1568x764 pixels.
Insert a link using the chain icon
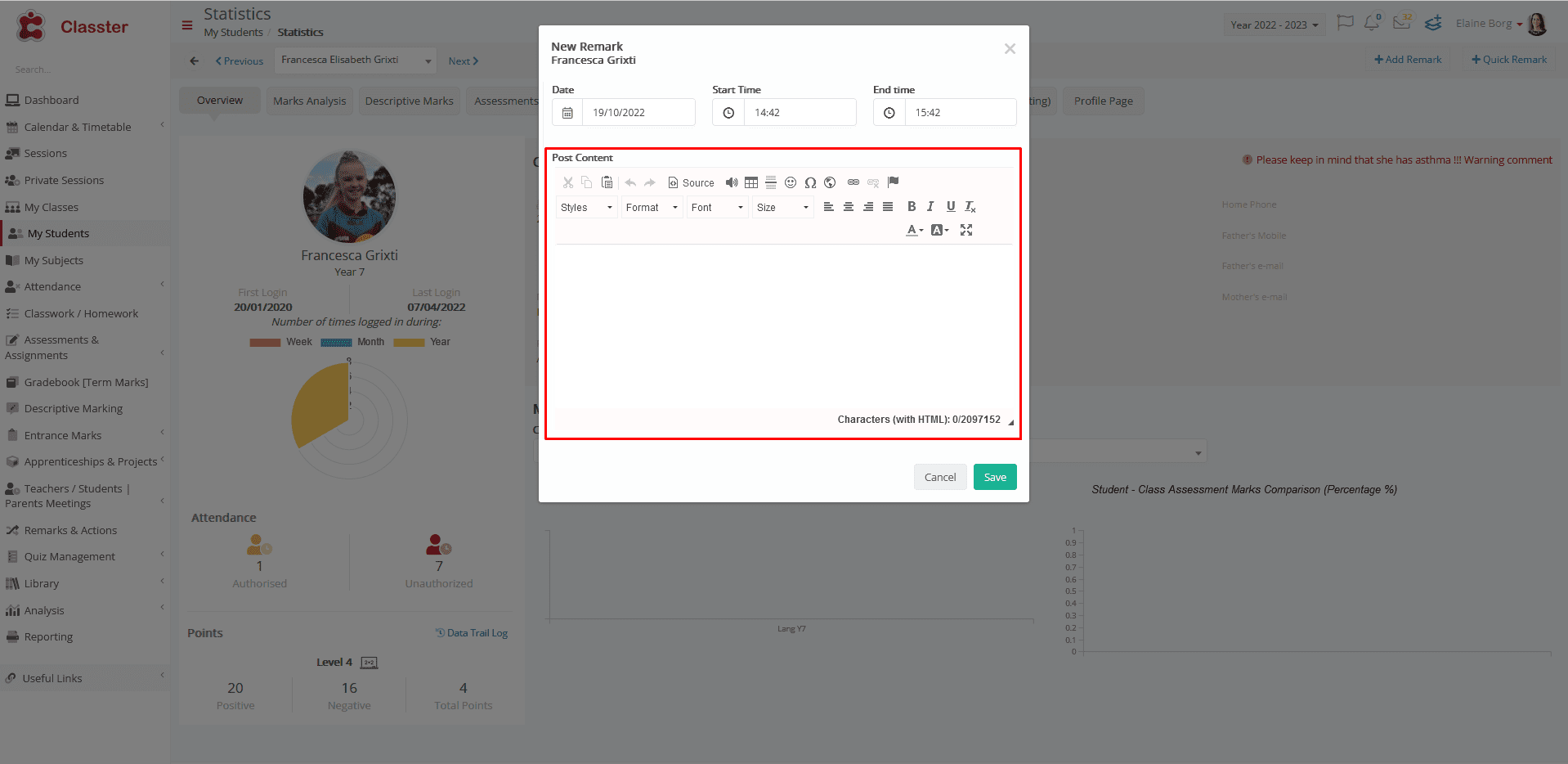(853, 182)
